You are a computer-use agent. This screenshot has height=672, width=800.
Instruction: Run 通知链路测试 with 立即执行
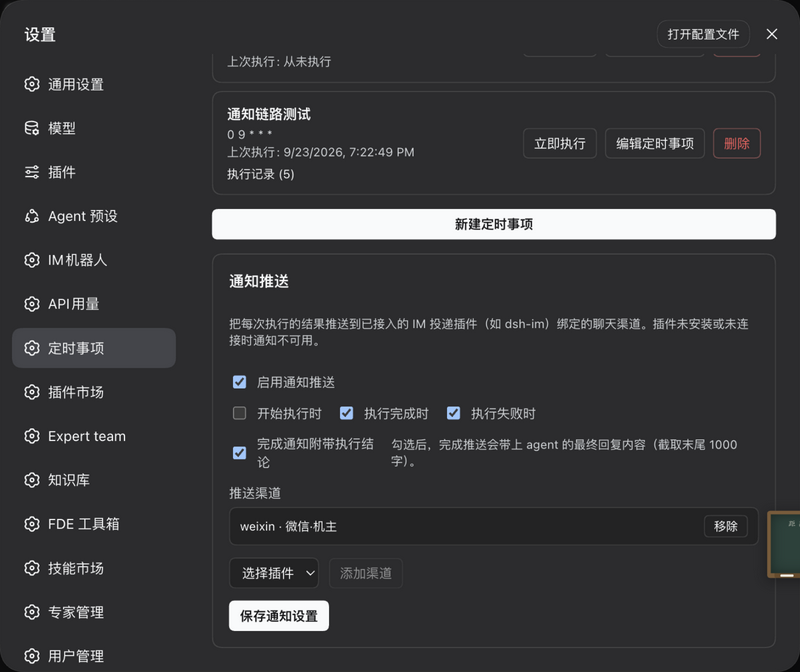pos(560,143)
